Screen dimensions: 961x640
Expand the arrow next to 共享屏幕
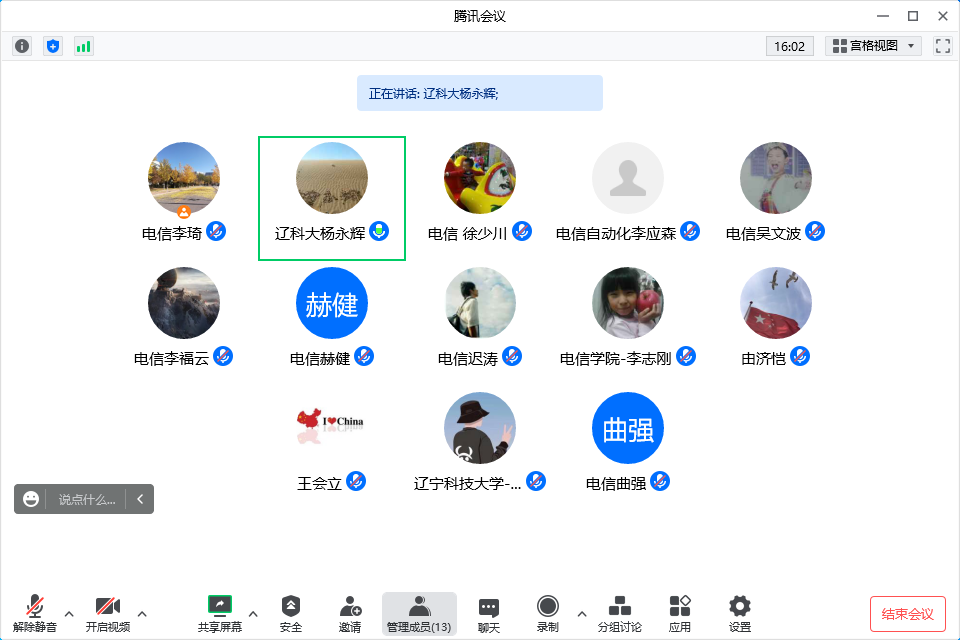253,613
